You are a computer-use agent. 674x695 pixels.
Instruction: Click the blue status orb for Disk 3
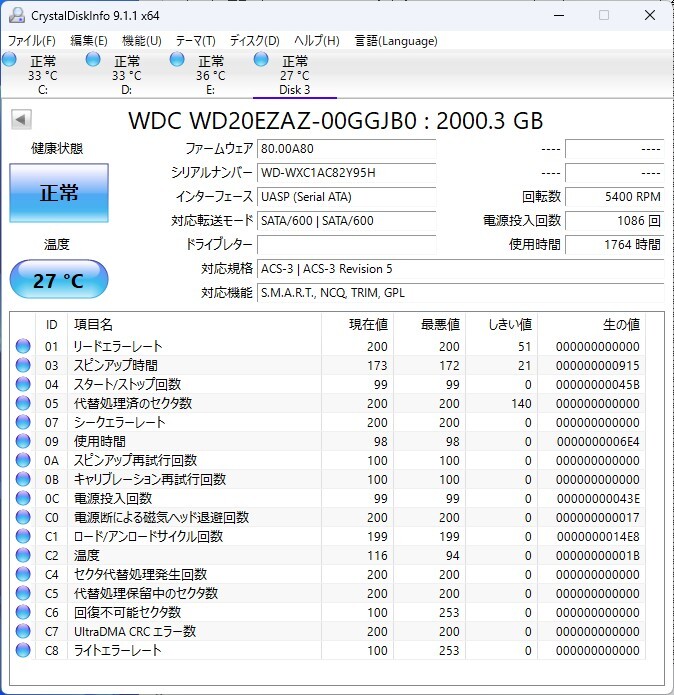pos(261,59)
